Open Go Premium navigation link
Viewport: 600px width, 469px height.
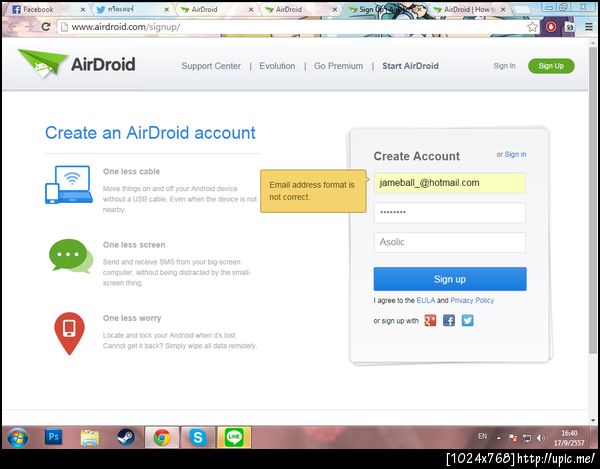pos(338,66)
